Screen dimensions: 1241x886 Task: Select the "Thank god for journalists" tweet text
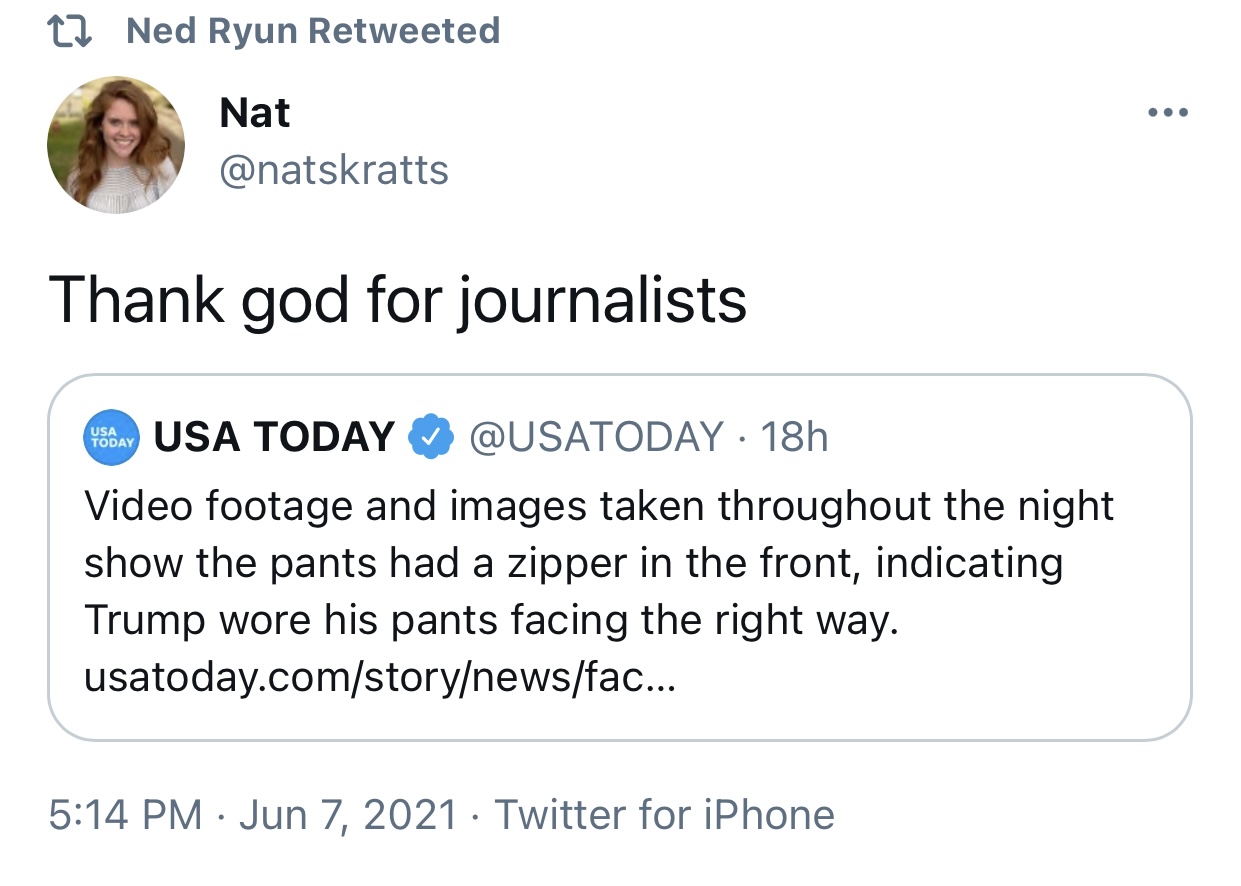pyautogui.click(x=397, y=299)
